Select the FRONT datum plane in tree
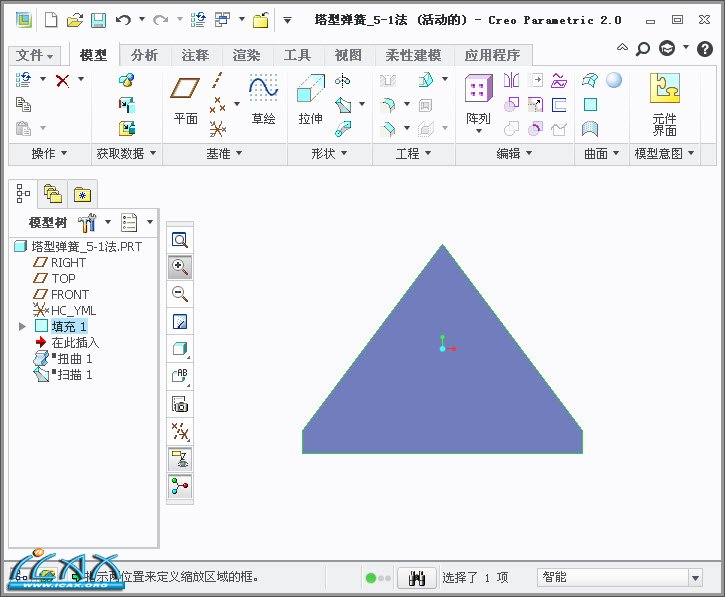This screenshot has height=597, width=725. pyautogui.click(x=61, y=295)
